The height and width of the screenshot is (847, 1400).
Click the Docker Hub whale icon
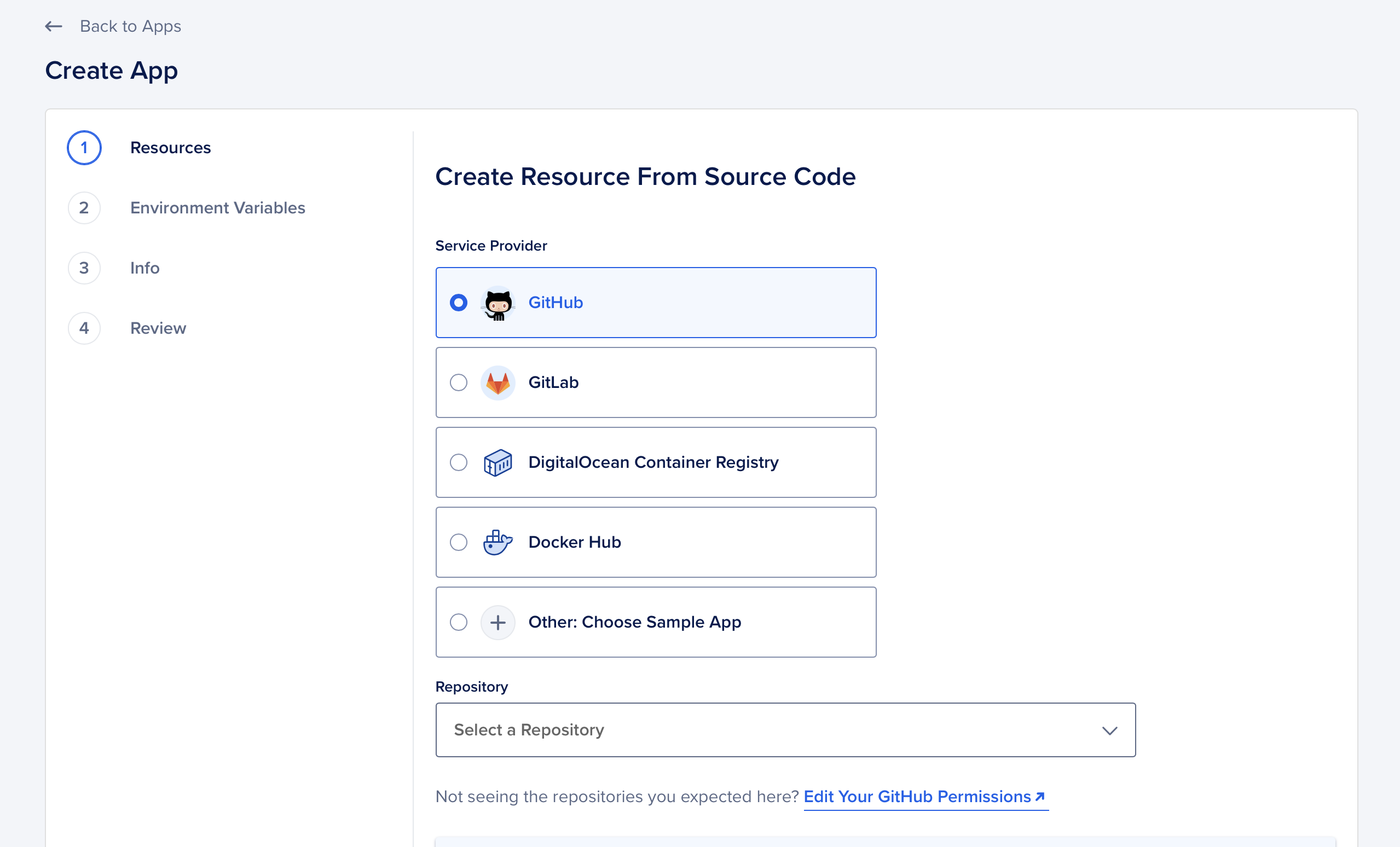497,543
